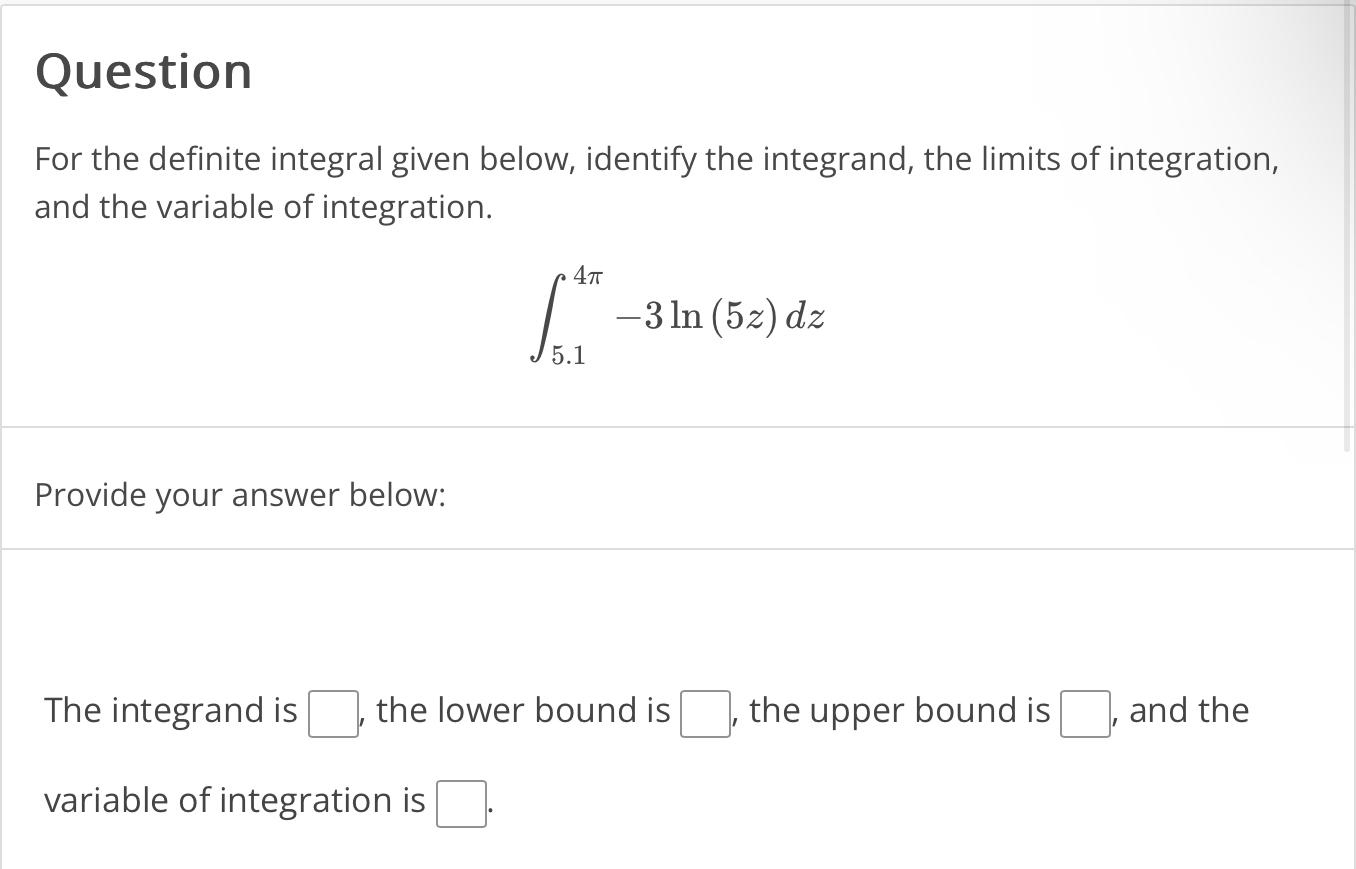Screen dimensions: 1356x869
Task: Select the variable of integration answer box
Action: (x=460, y=802)
